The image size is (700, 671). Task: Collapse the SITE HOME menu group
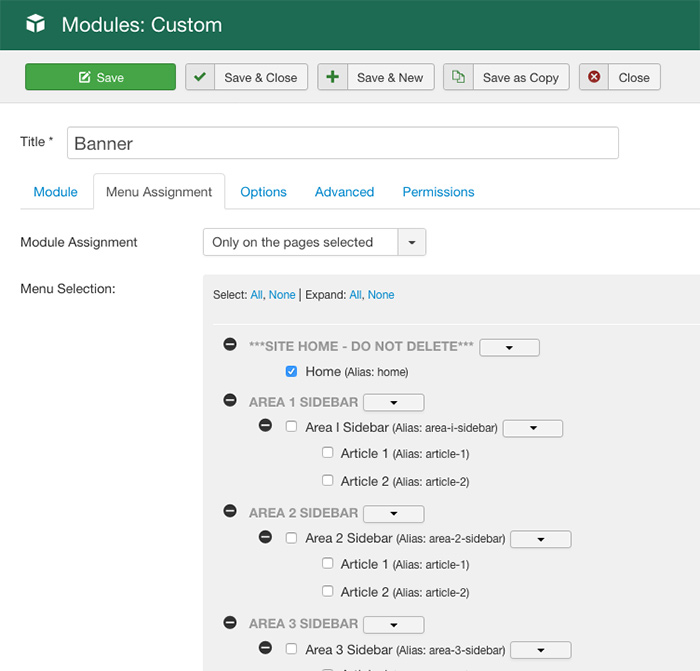click(x=230, y=344)
